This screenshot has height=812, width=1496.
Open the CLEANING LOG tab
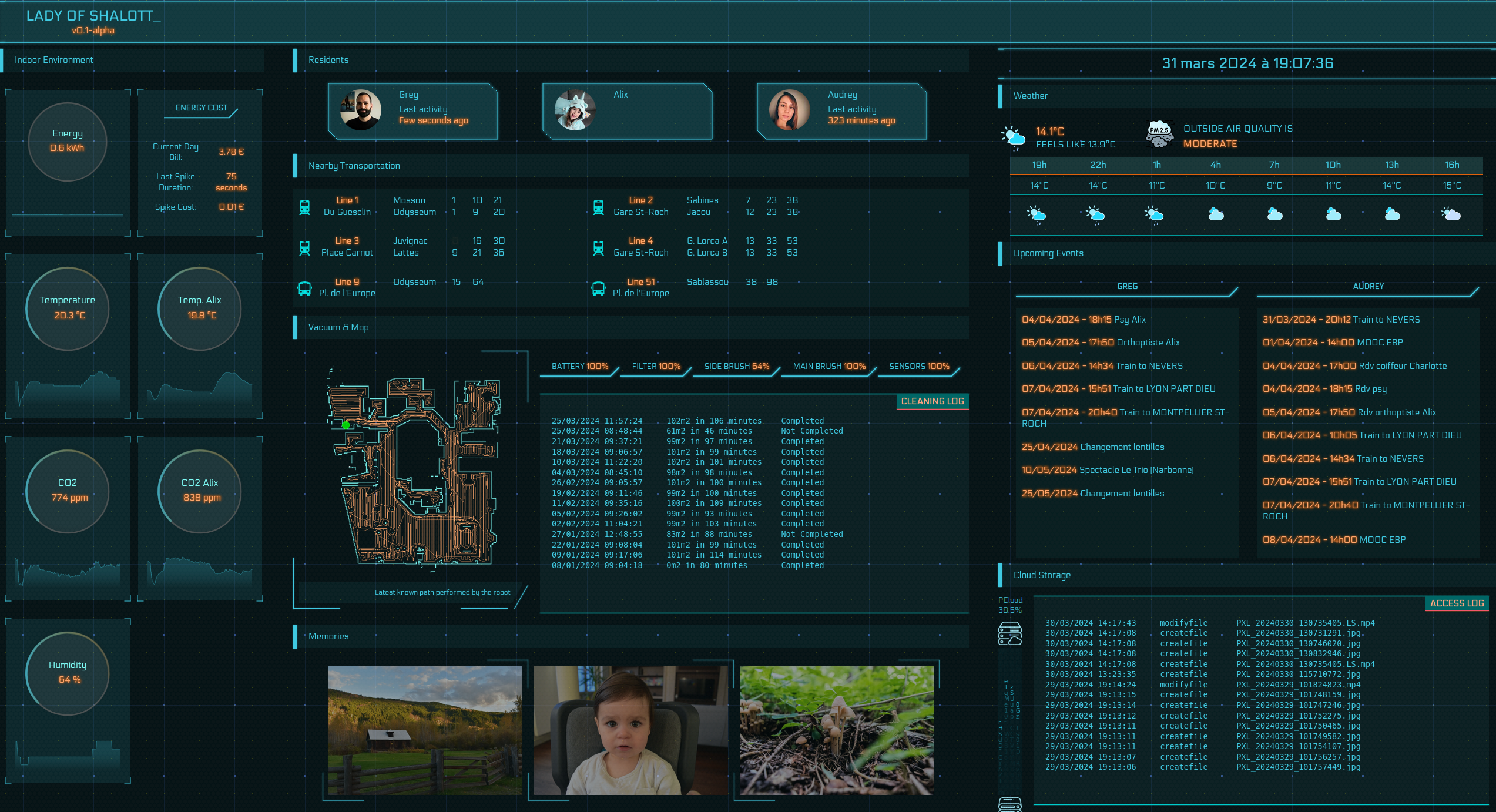pyautogui.click(x=932, y=401)
